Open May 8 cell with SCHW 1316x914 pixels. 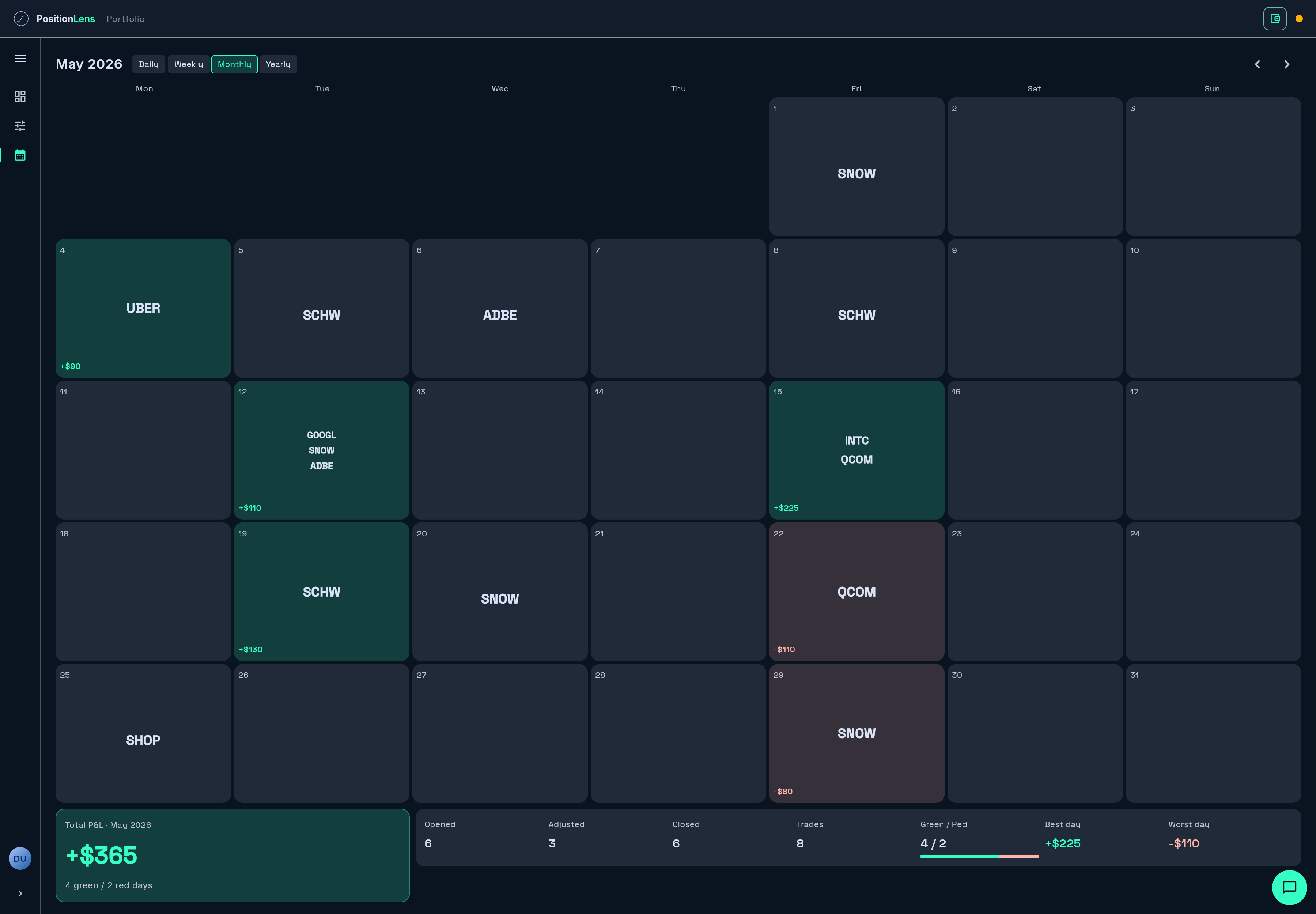tap(856, 308)
